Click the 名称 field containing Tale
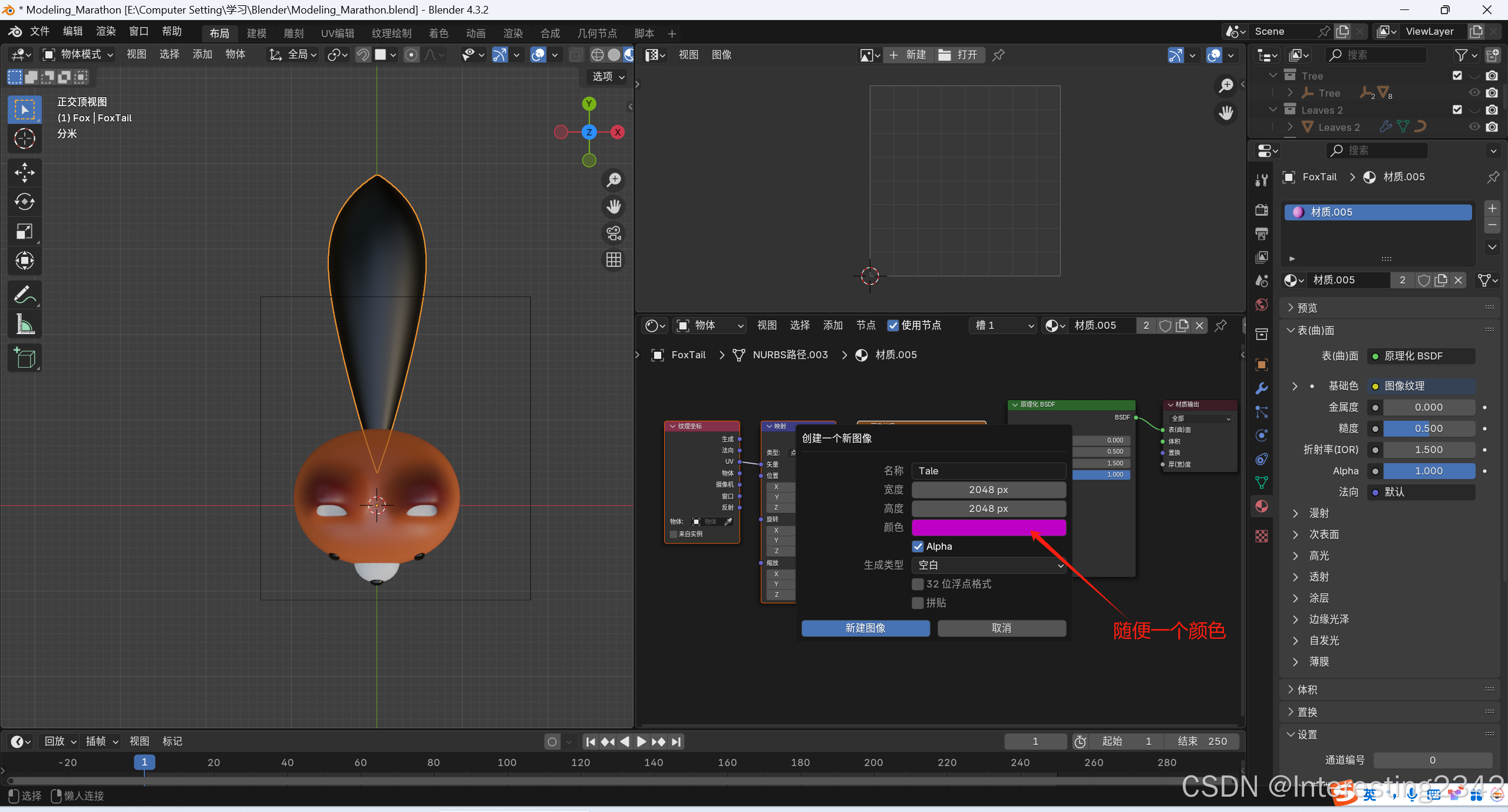The image size is (1508, 812). click(x=988, y=471)
